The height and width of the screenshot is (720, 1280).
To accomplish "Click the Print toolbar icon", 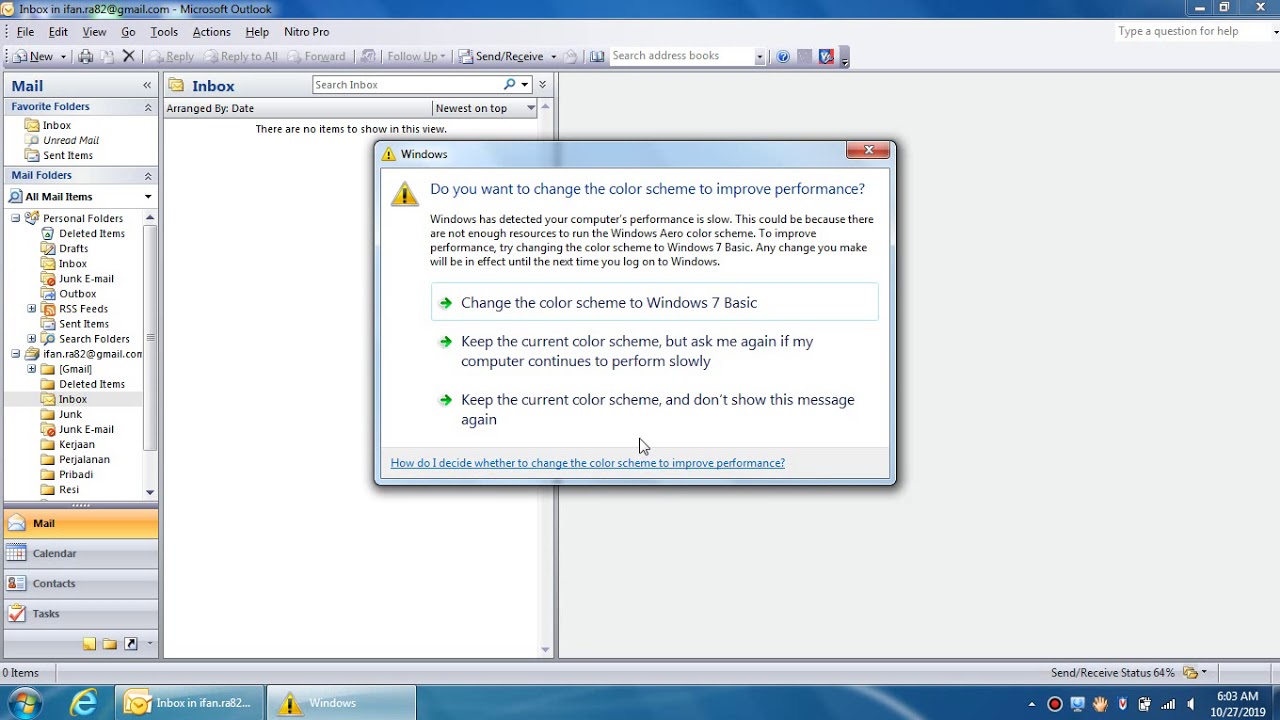I will (x=86, y=57).
